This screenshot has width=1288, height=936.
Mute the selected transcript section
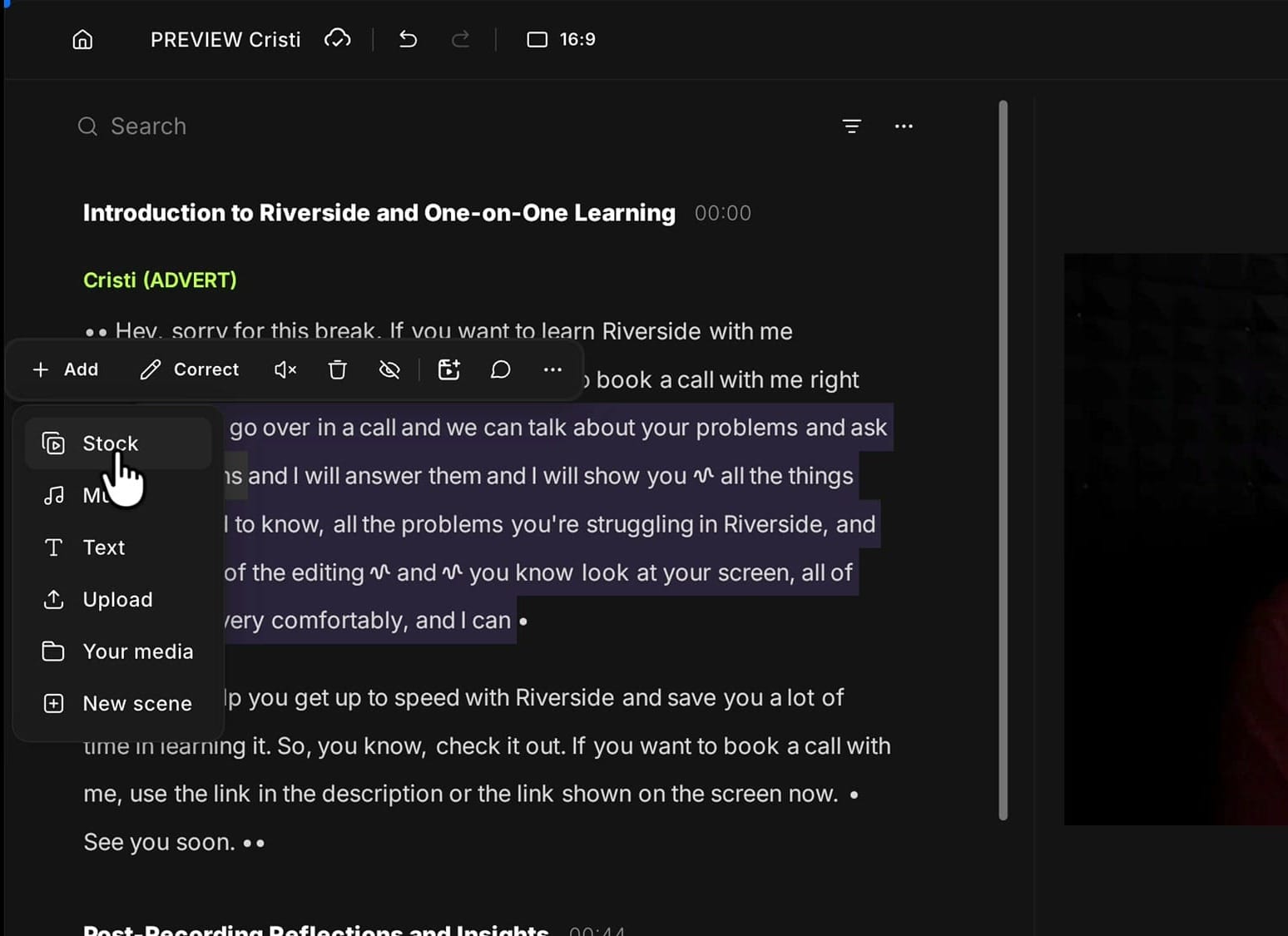pyautogui.click(x=285, y=369)
